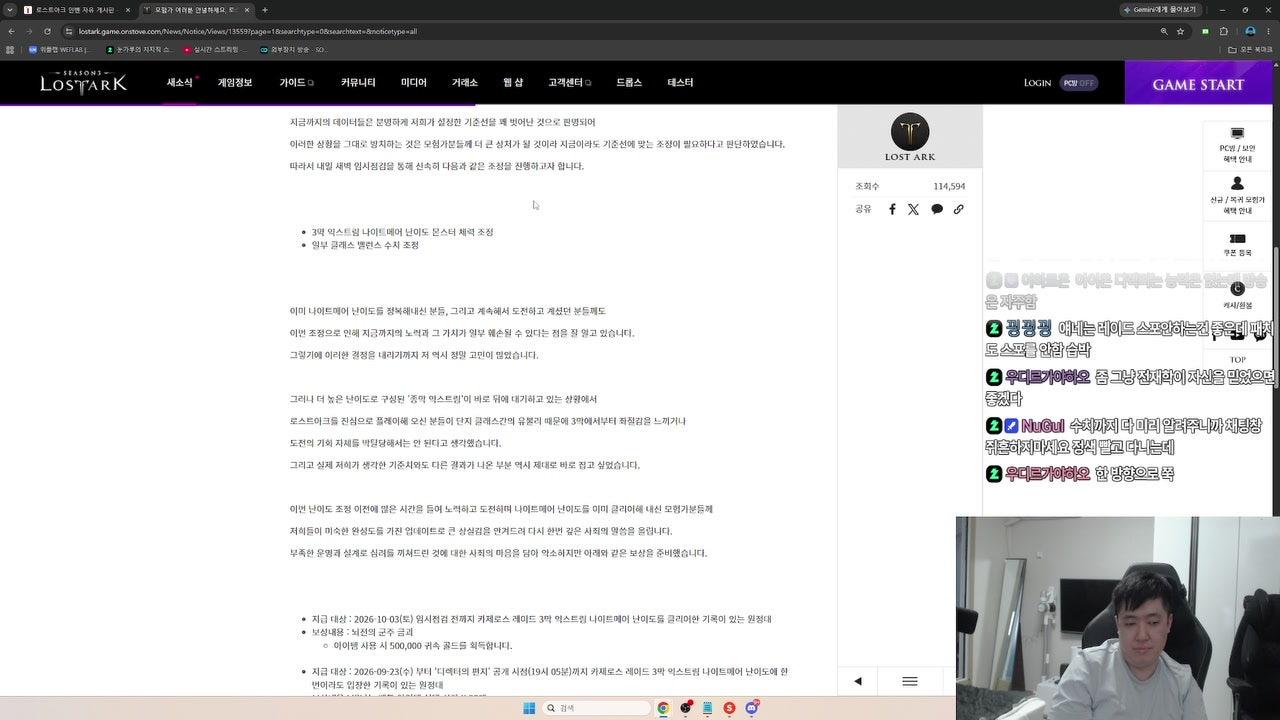Click the GAME START button
The height and width of the screenshot is (720, 1280).
pyautogui.click(x=1198, y=84)
